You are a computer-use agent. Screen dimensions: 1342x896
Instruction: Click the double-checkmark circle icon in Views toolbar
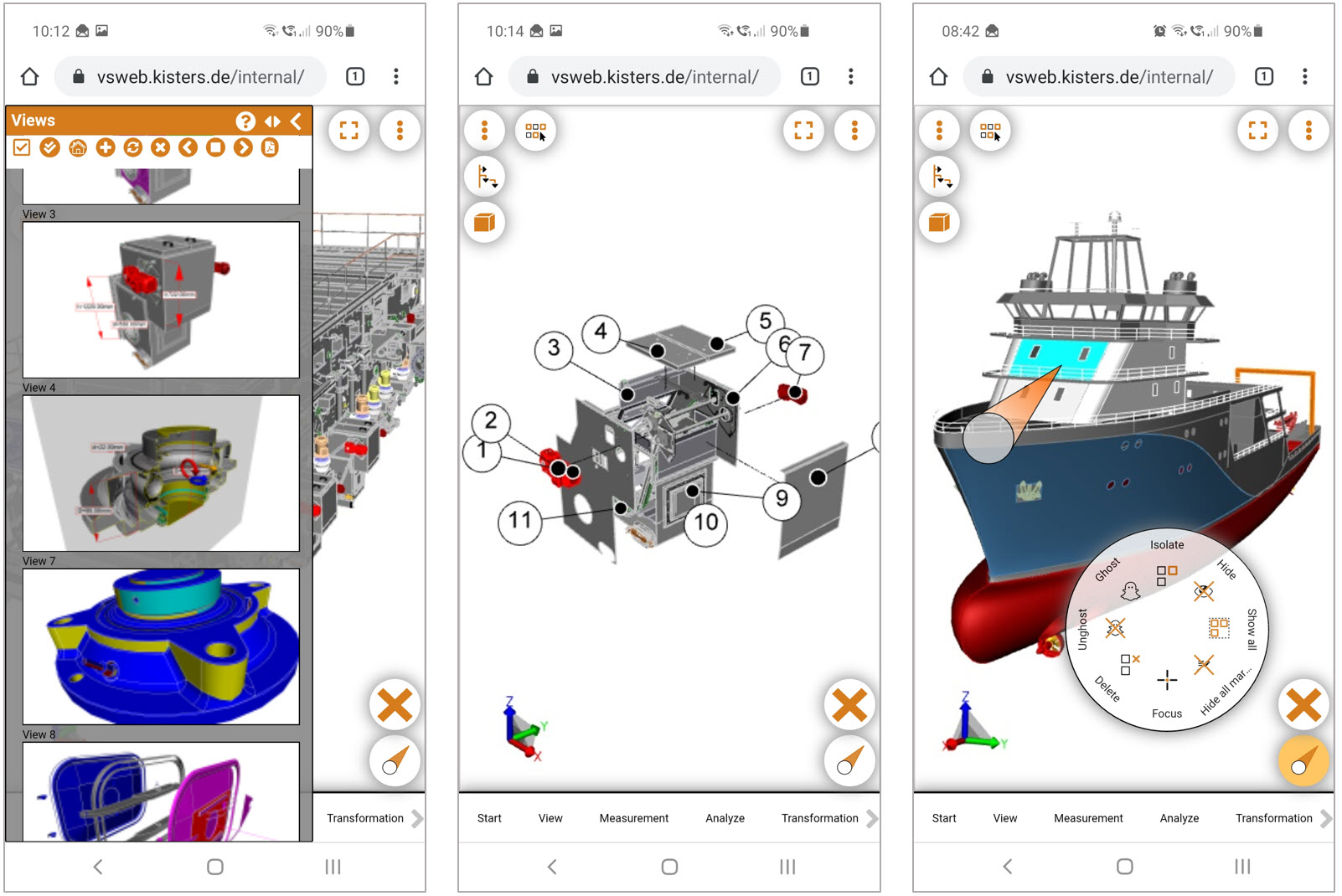click(x=49, y=148)
